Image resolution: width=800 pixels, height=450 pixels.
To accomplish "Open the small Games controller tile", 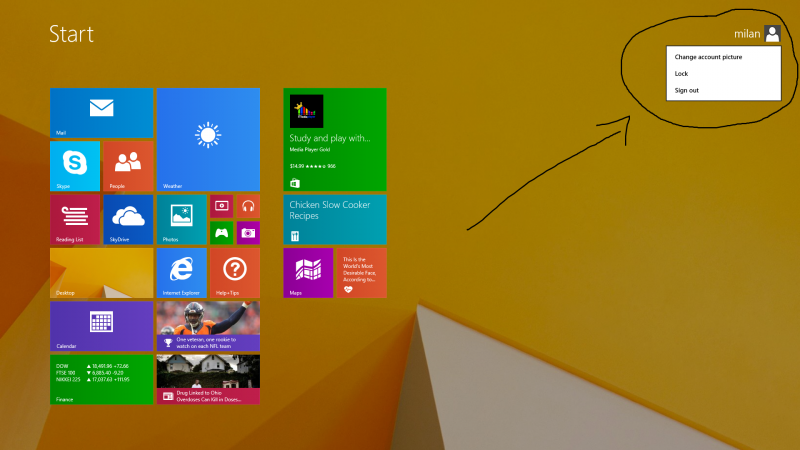I will click(x=221, y=233).
